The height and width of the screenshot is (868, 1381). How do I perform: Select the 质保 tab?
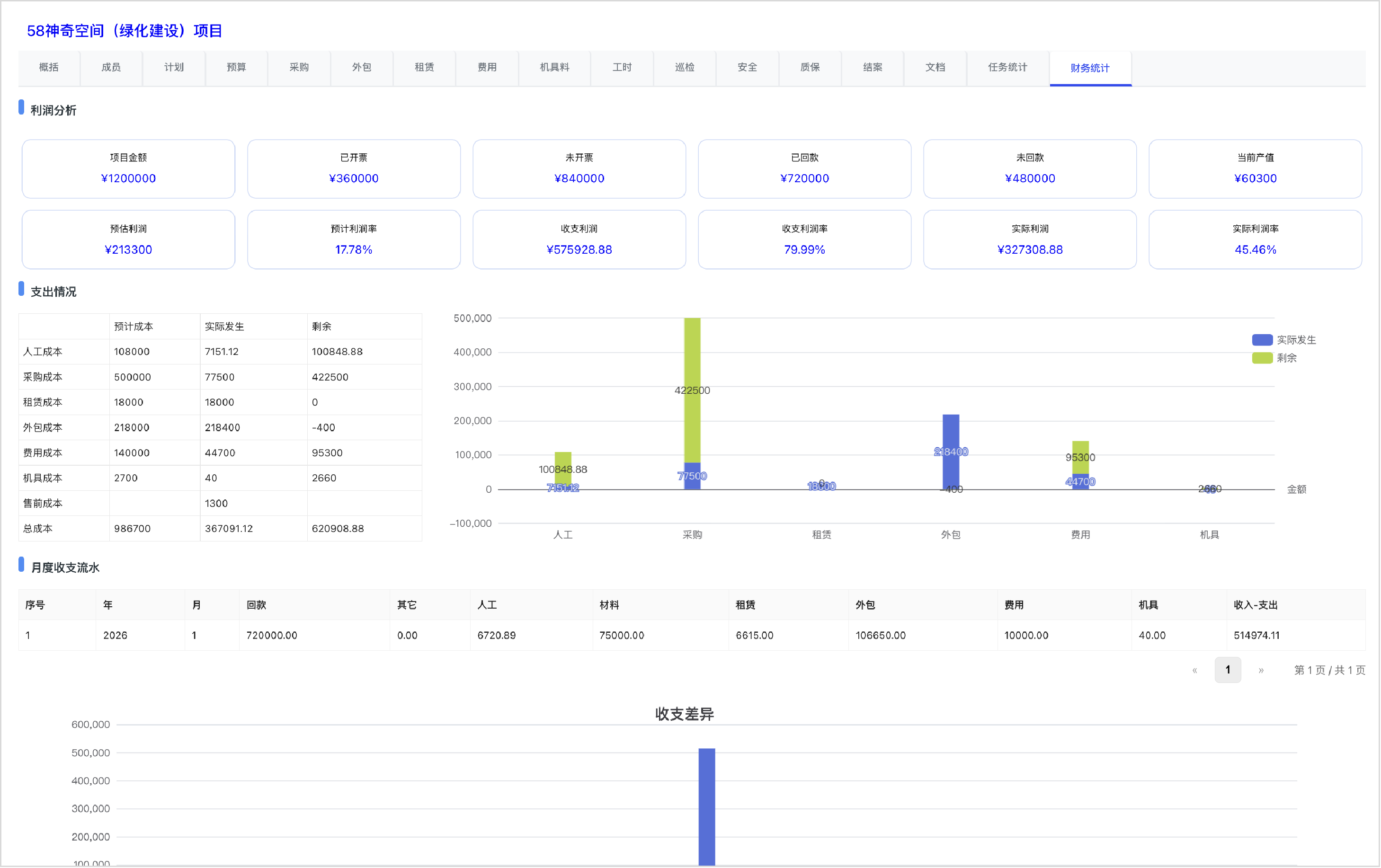coord(810,68)
